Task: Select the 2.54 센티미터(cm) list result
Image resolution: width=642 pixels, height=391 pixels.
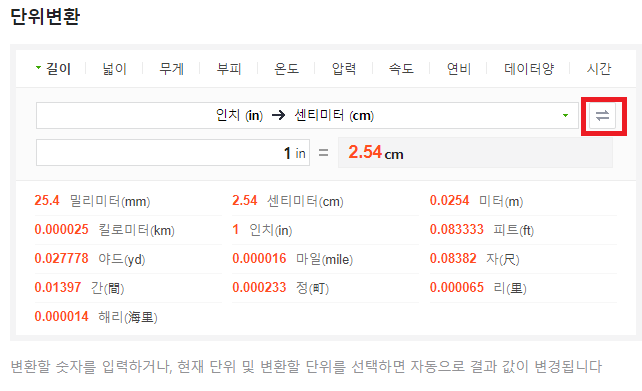Action: [288, 201]
